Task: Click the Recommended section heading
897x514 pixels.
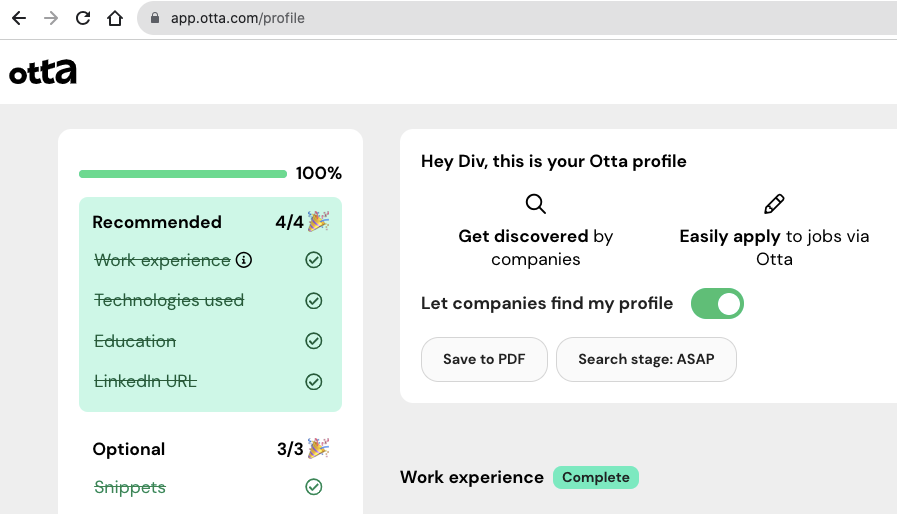Action: pyautogui.click(x=157, y=222)
